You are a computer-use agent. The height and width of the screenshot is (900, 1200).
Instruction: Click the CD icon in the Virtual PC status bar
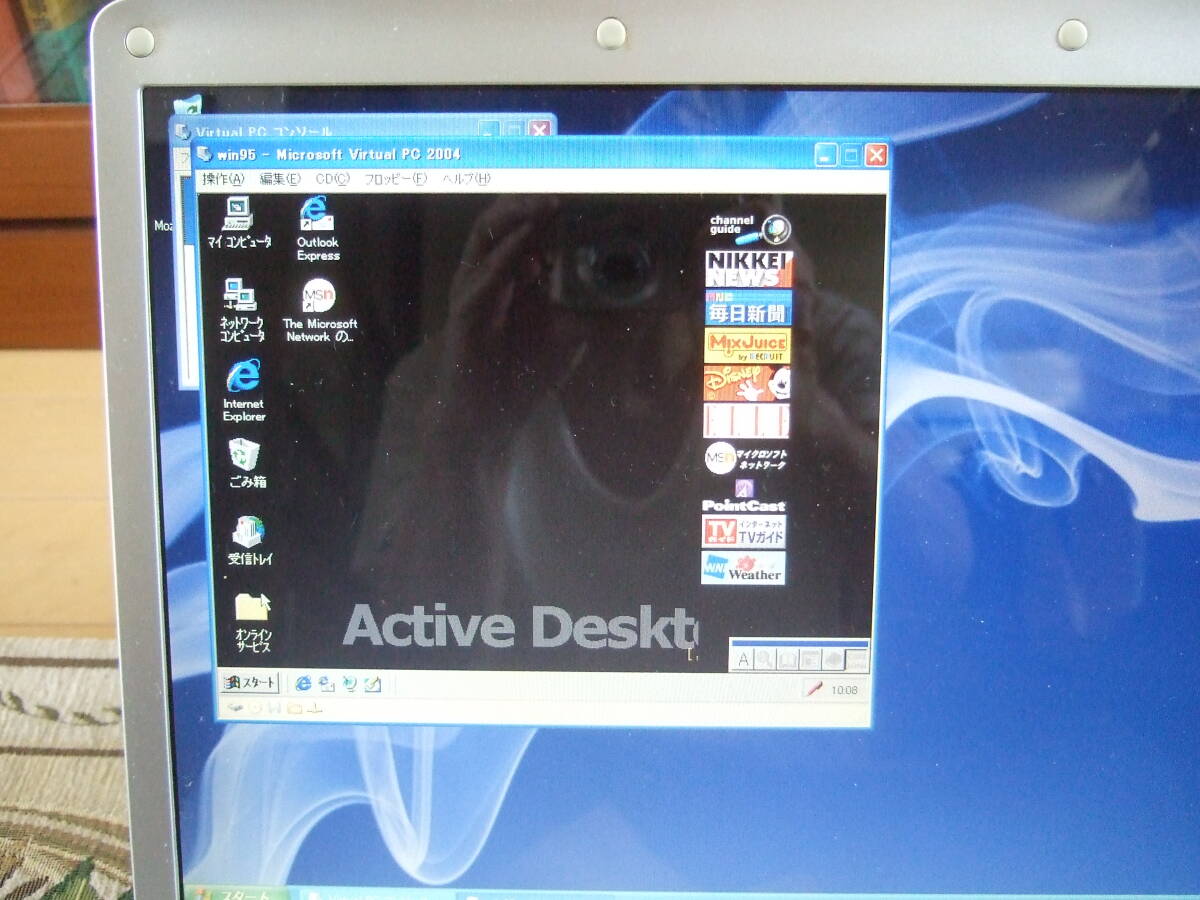click(255, 708)
